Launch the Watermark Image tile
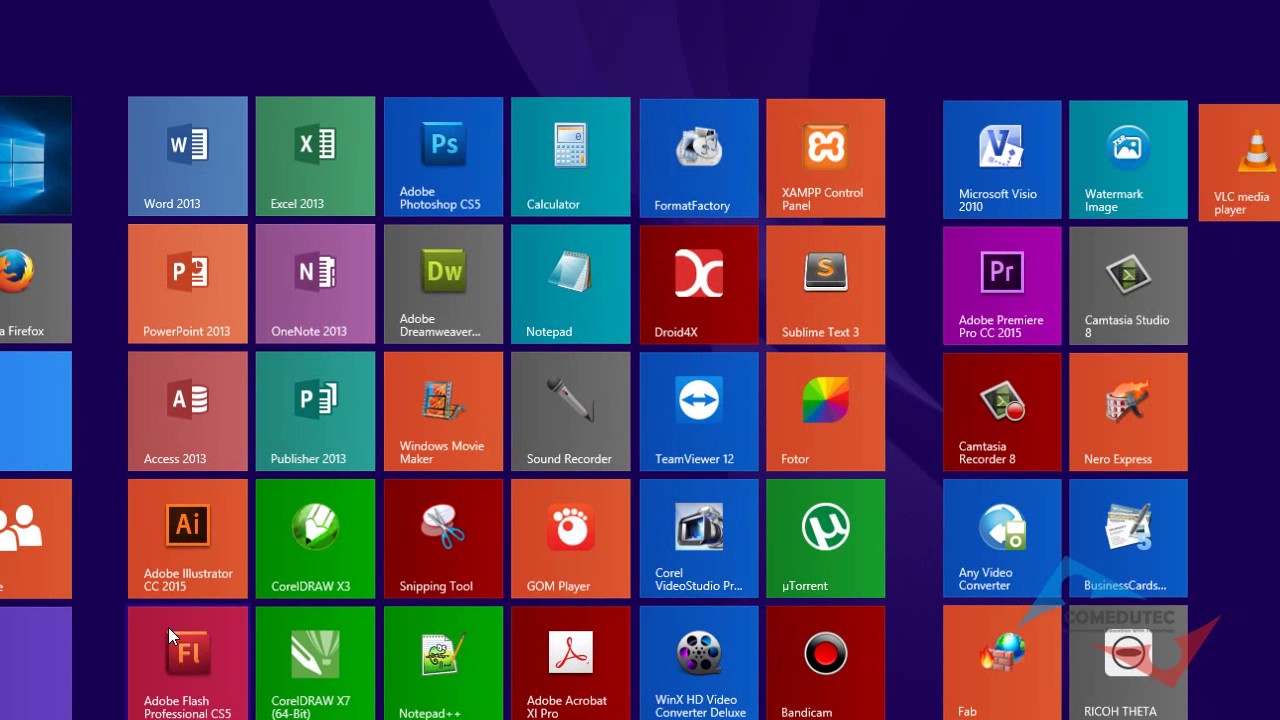The width and height of the screenshot is (1280, 720). pyautogui.click(x=1128, y=159)
